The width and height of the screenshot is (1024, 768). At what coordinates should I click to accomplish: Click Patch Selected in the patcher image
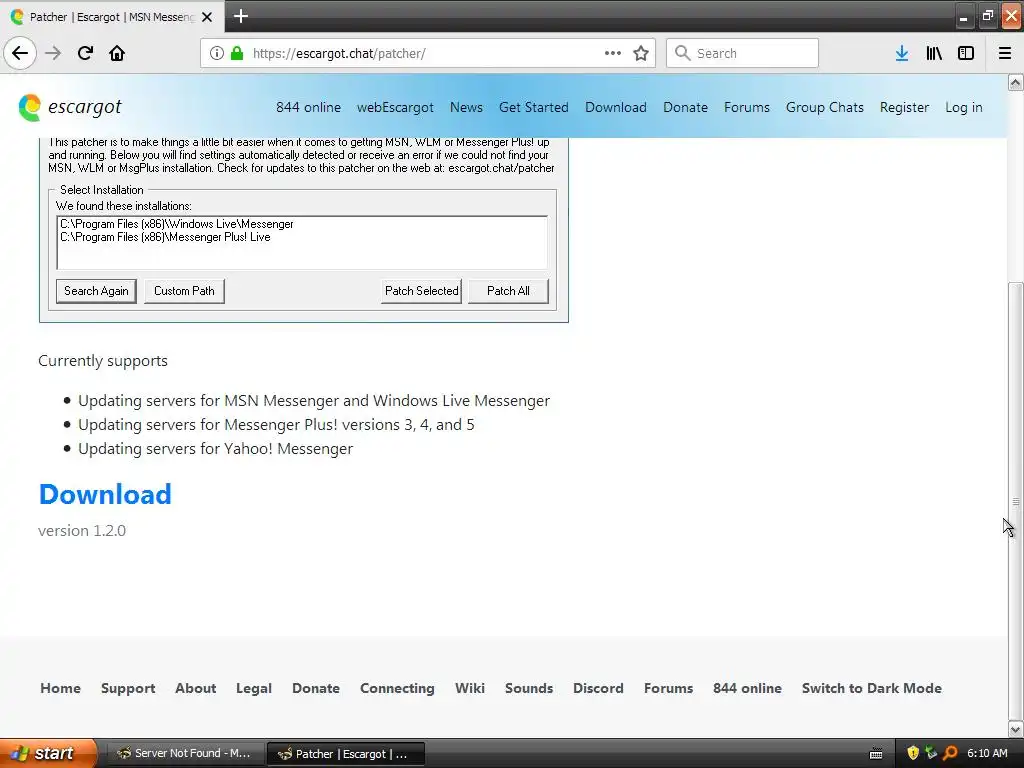pos(421,291)
